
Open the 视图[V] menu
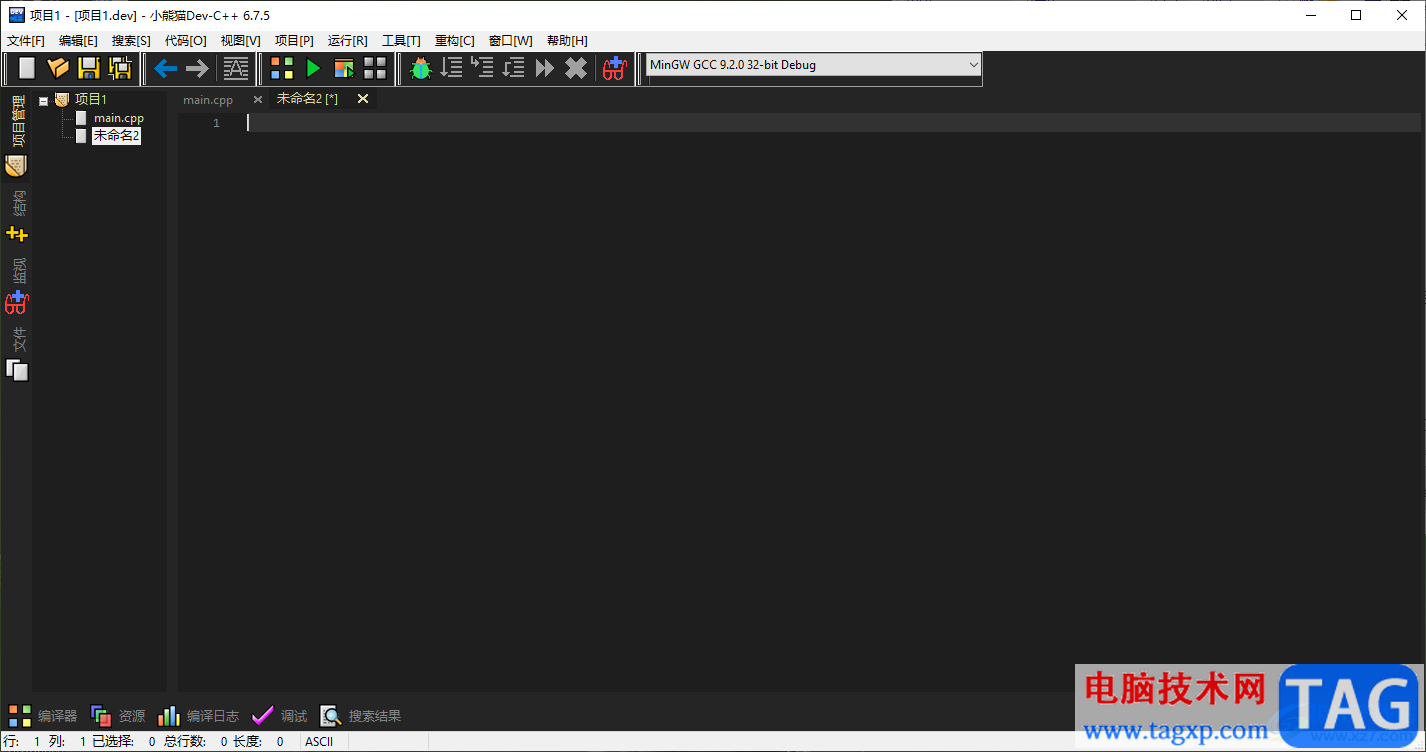pos(240,41)
